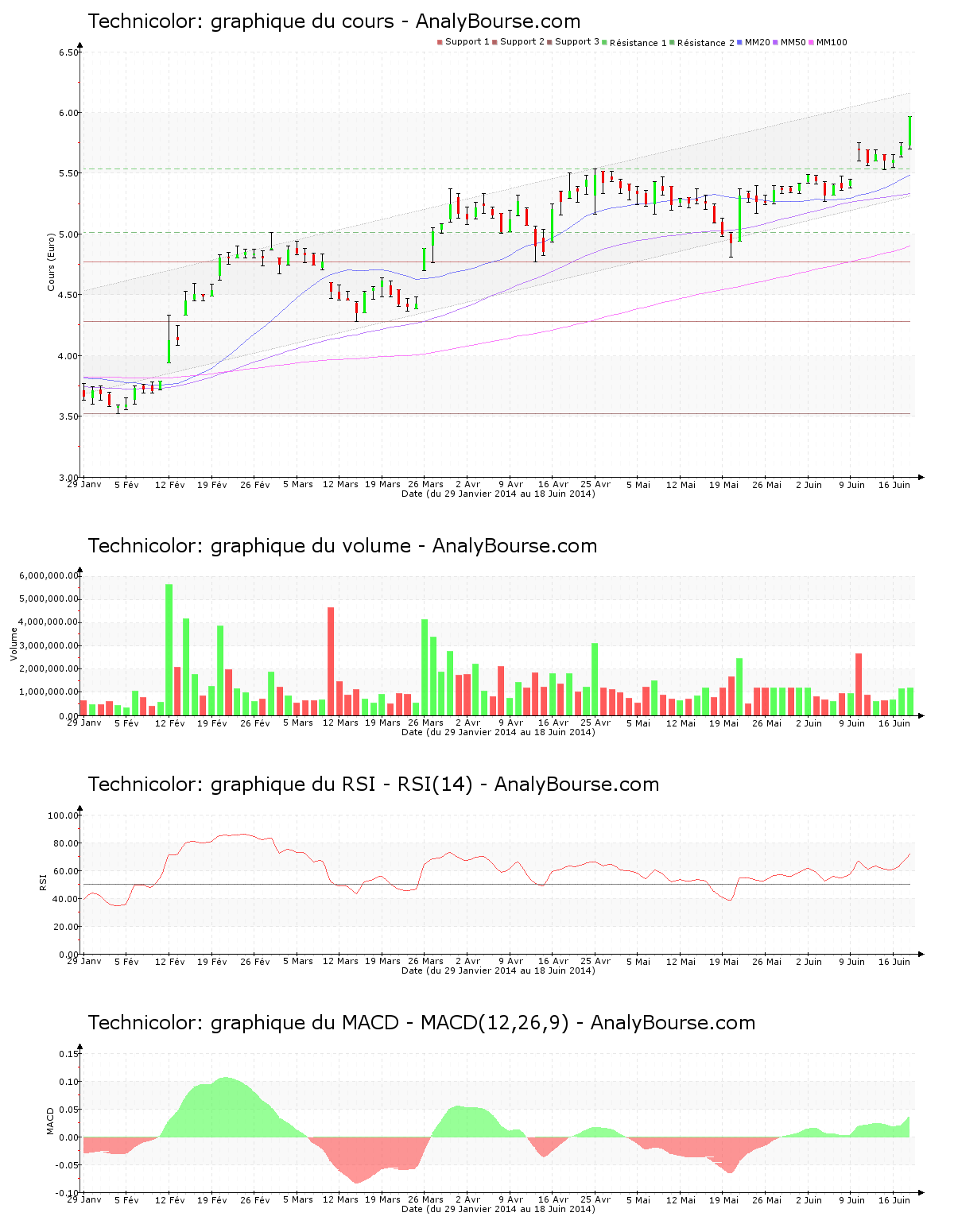This screenshot has width=954, height=1232.
Task: Click the MM50 legend entry
Action: pyautogui.click(x=790, y=42)
